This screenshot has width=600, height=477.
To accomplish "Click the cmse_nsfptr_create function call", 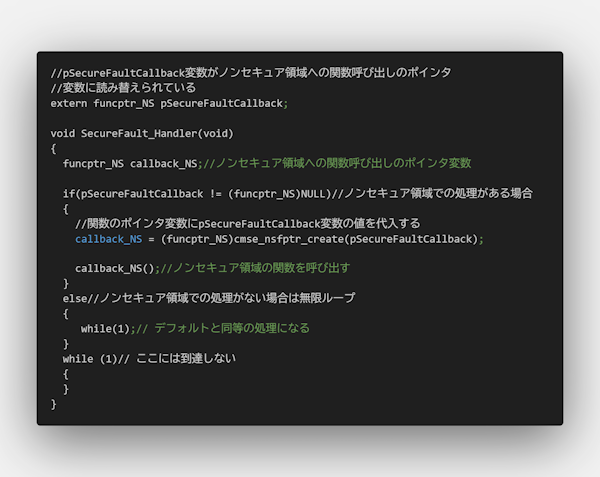I will click(285, 238).
